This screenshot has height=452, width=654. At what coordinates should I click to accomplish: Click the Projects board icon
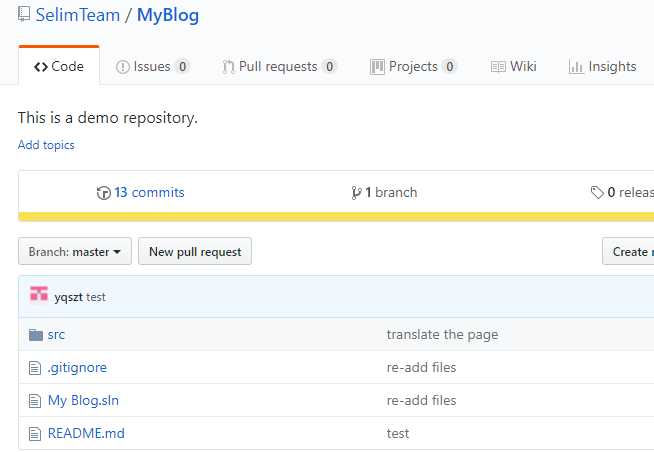377,67
